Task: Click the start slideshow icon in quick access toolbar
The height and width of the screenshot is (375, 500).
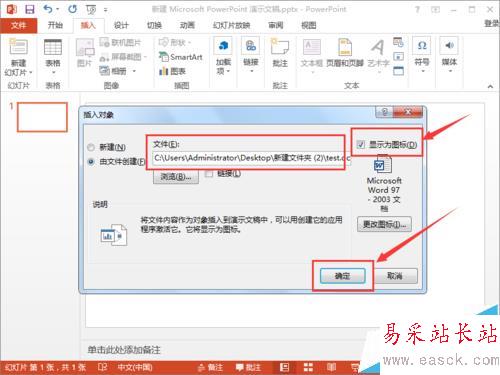Action: coord(91,10)
